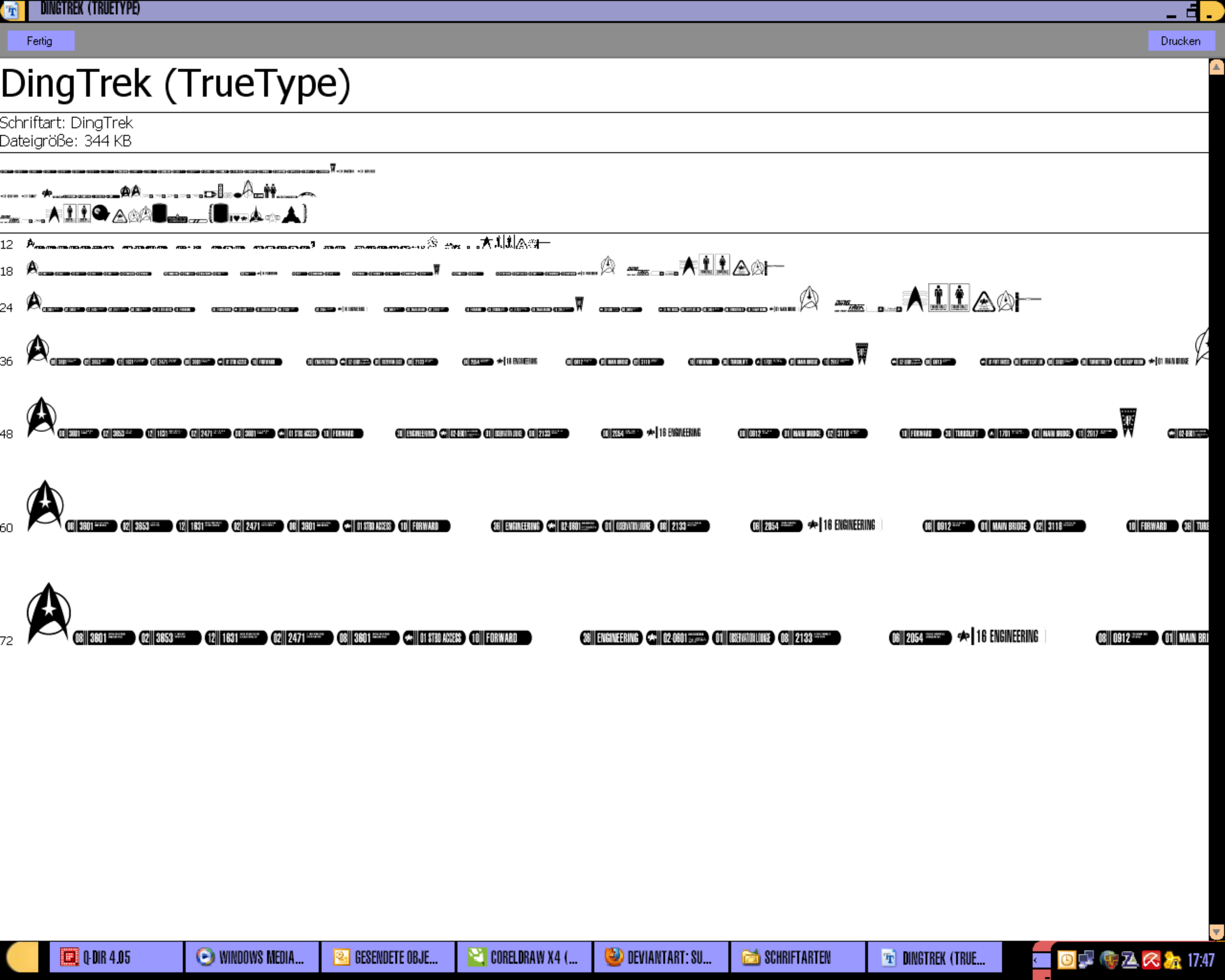Open the Avira red umbrella tray icon
Viewport: 1225px width, 980px height.
click(x=1151, y=960)
